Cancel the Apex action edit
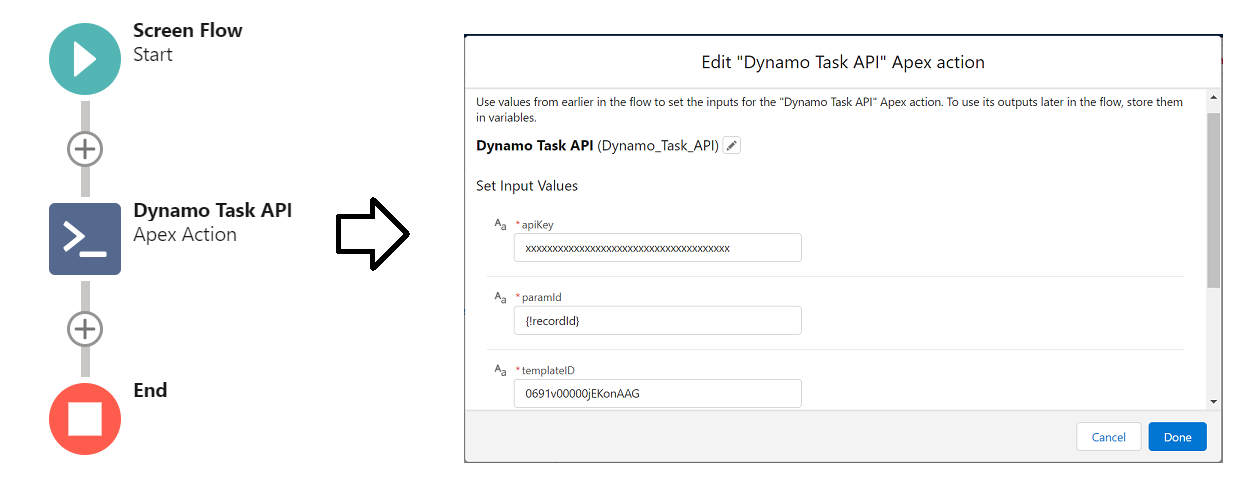Screen dimensions: 1236x478 (1108, 437)
